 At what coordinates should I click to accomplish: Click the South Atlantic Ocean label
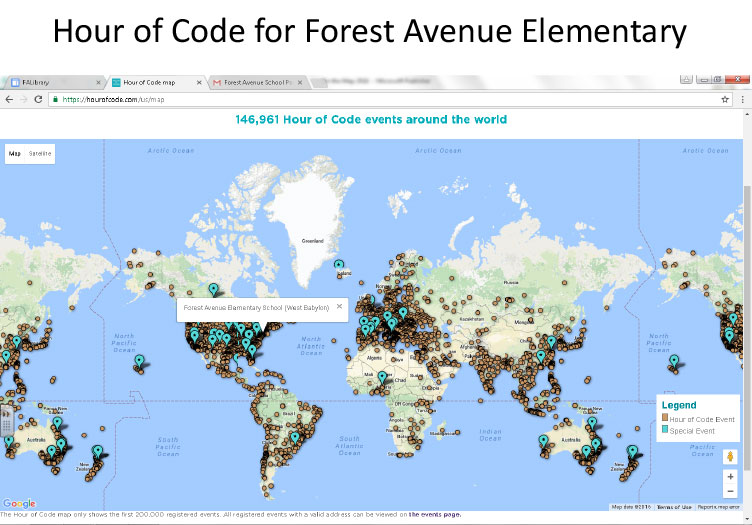(349, 445)
